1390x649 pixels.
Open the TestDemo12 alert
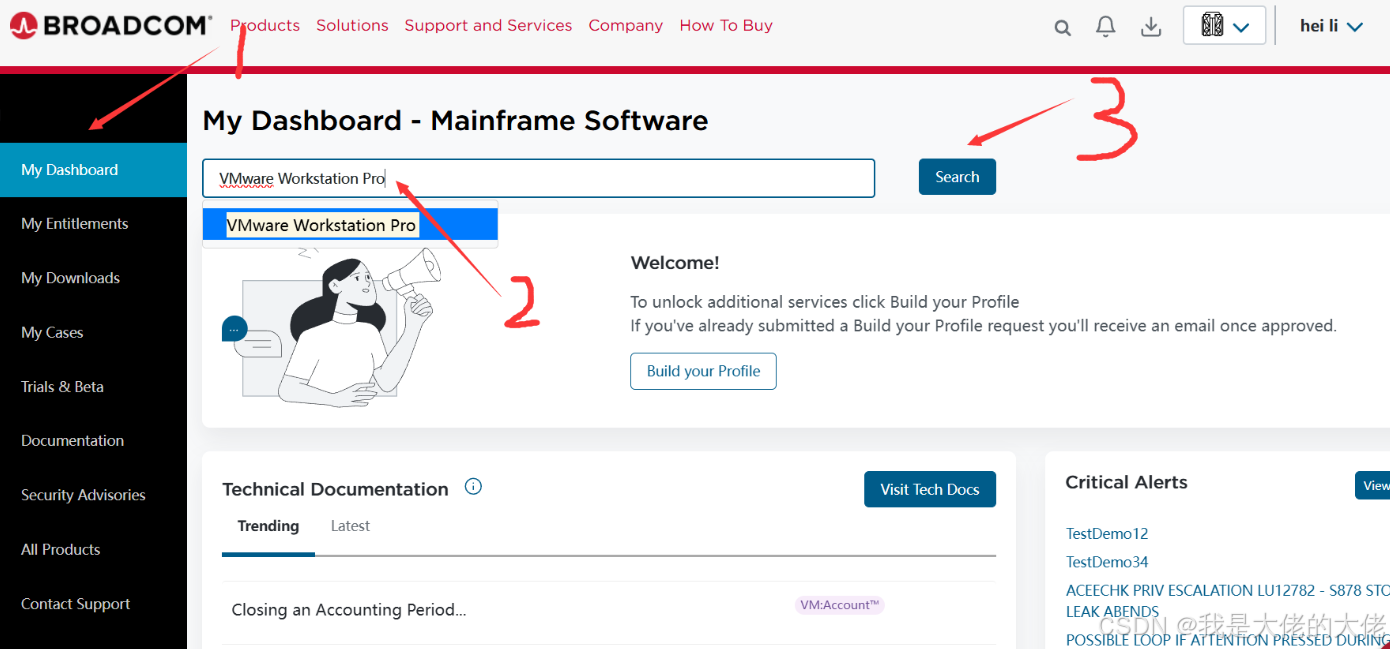pos(1107,534)
